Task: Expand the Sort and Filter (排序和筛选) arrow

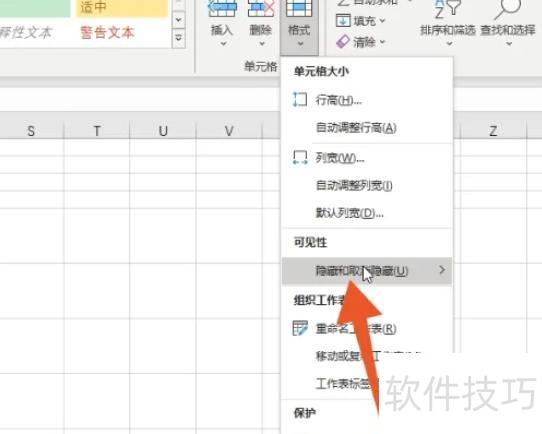Action: coord(449,44)
